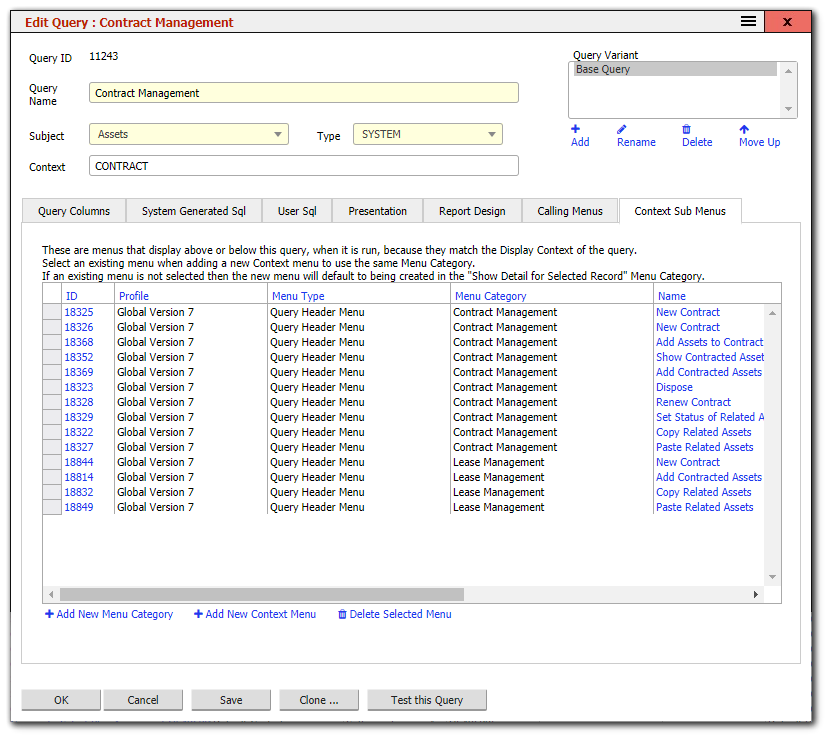The height and width of the screenshot is (740, 830).
Task: Click inside the Query Name field
Action: point(300,93)
